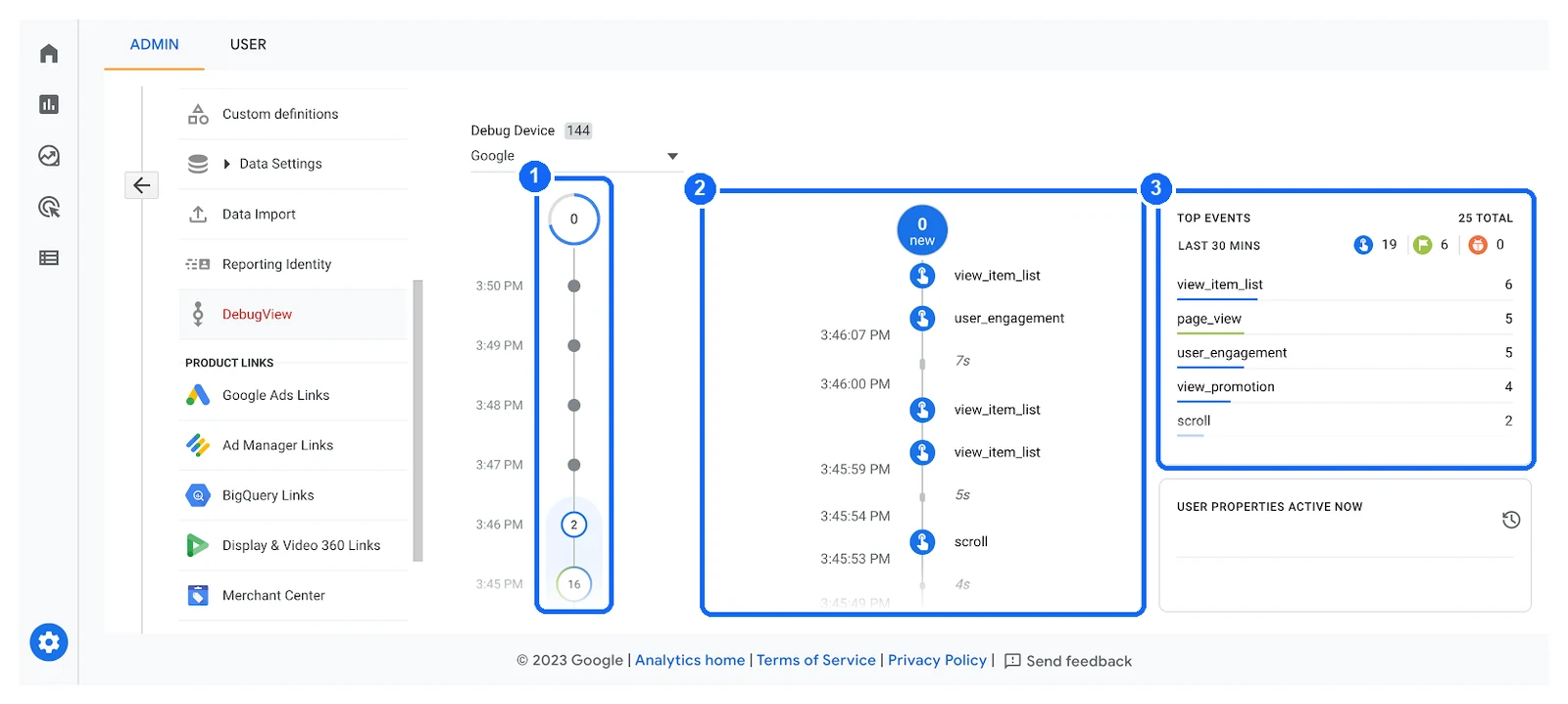Open user properties history clock icon
This screenshot has height=704, width=1568.
[1511, 520]
